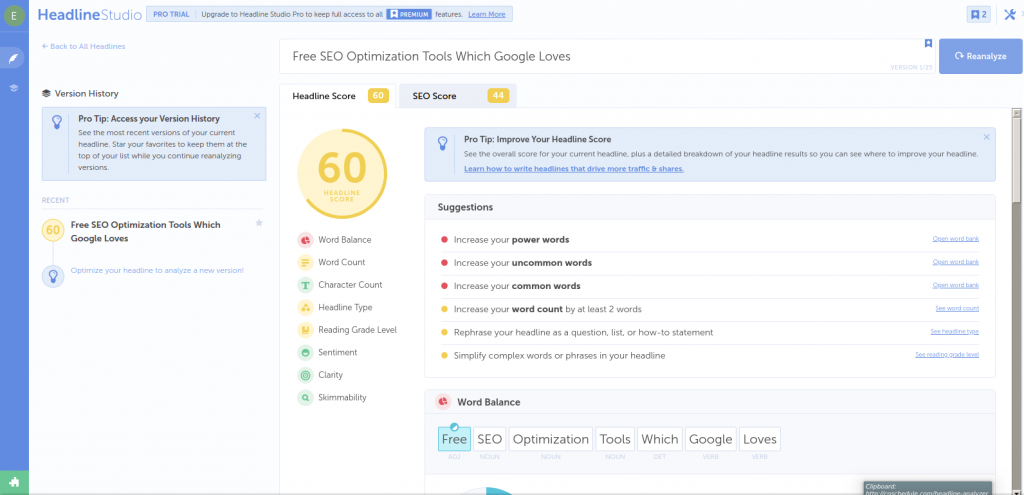The height and width of the screenshot is (495, 1024).
Task: Click the Reanalyze button
Action: coord(981,56)
